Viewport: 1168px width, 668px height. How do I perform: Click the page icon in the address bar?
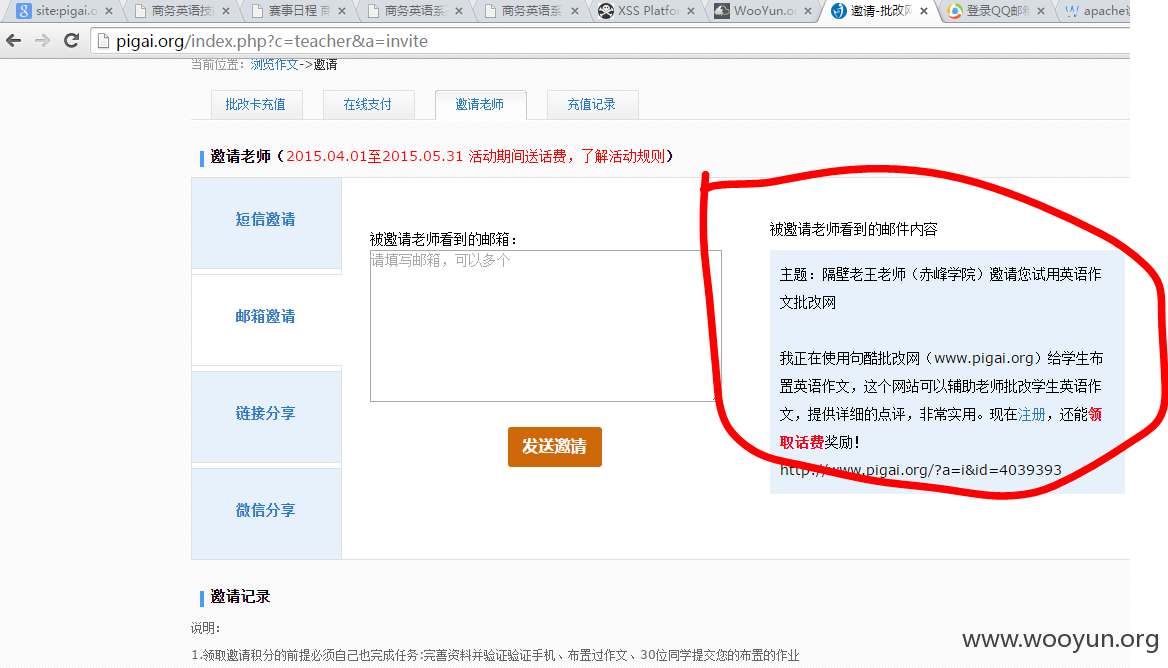(104, 41)
